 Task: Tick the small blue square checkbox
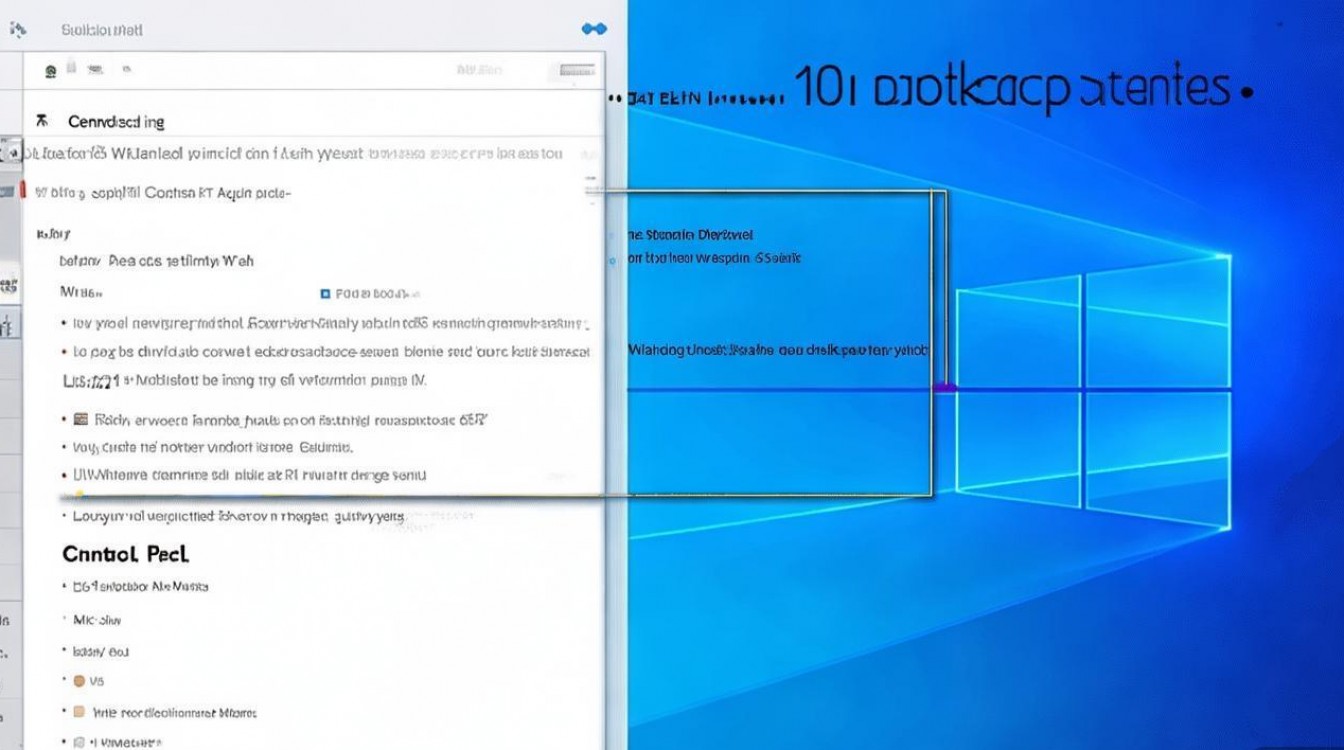(x=325, y=294)
